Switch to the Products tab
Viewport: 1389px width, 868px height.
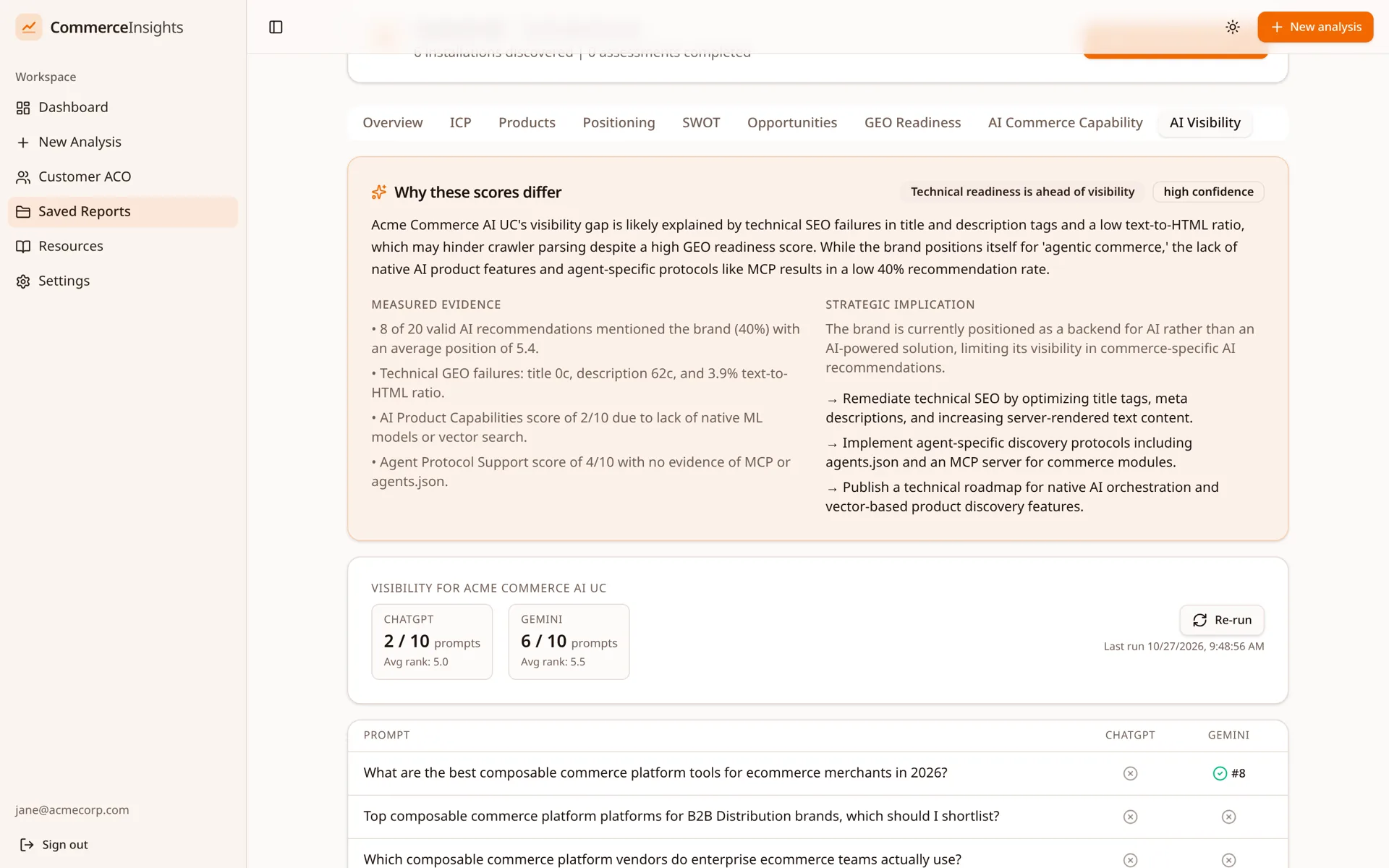pos(527,122)
